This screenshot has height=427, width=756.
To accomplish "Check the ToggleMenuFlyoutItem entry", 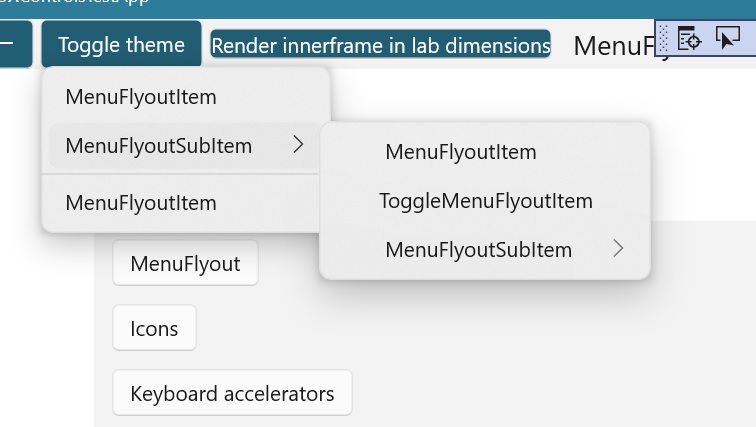I will pos(485,201).
